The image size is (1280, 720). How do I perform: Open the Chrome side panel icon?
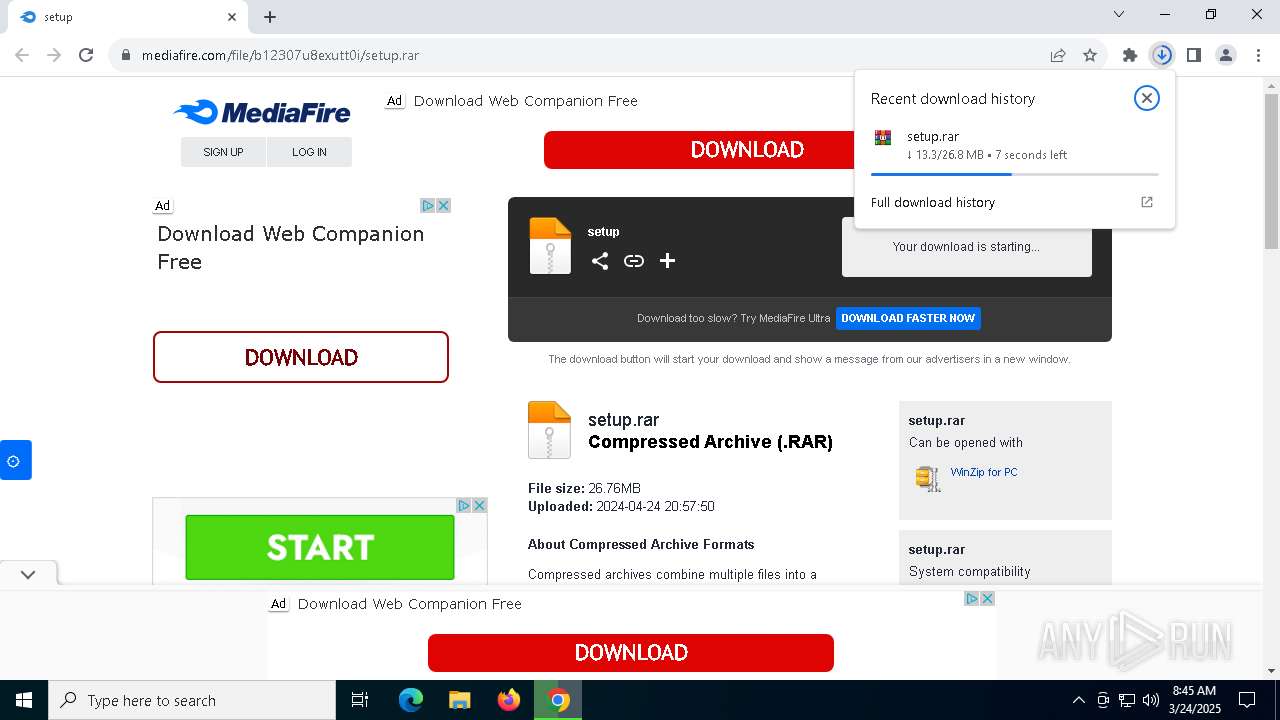[x=1194, y=55]
